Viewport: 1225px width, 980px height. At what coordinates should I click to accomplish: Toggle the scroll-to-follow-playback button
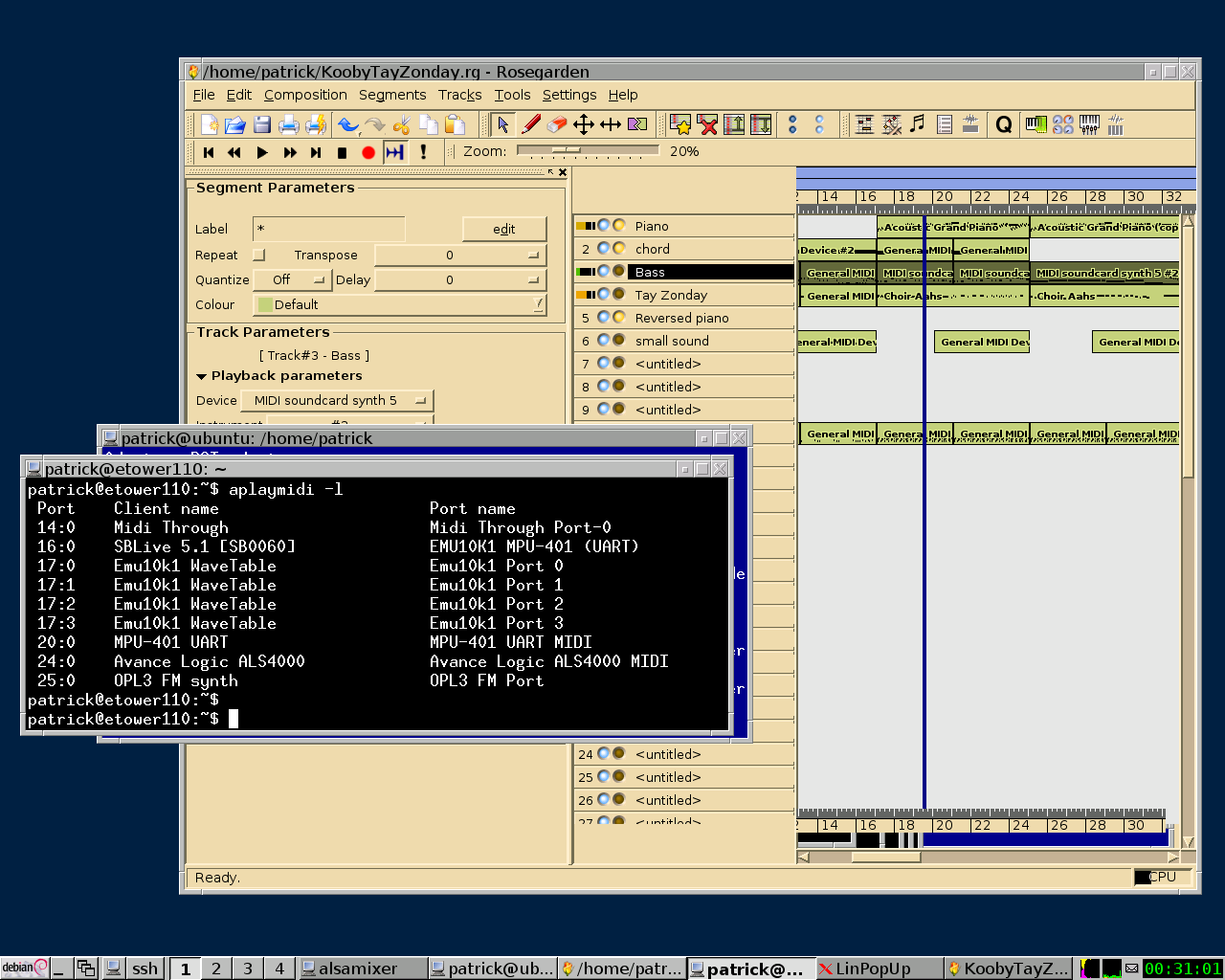pyautogui.click(x=395, y=152)
